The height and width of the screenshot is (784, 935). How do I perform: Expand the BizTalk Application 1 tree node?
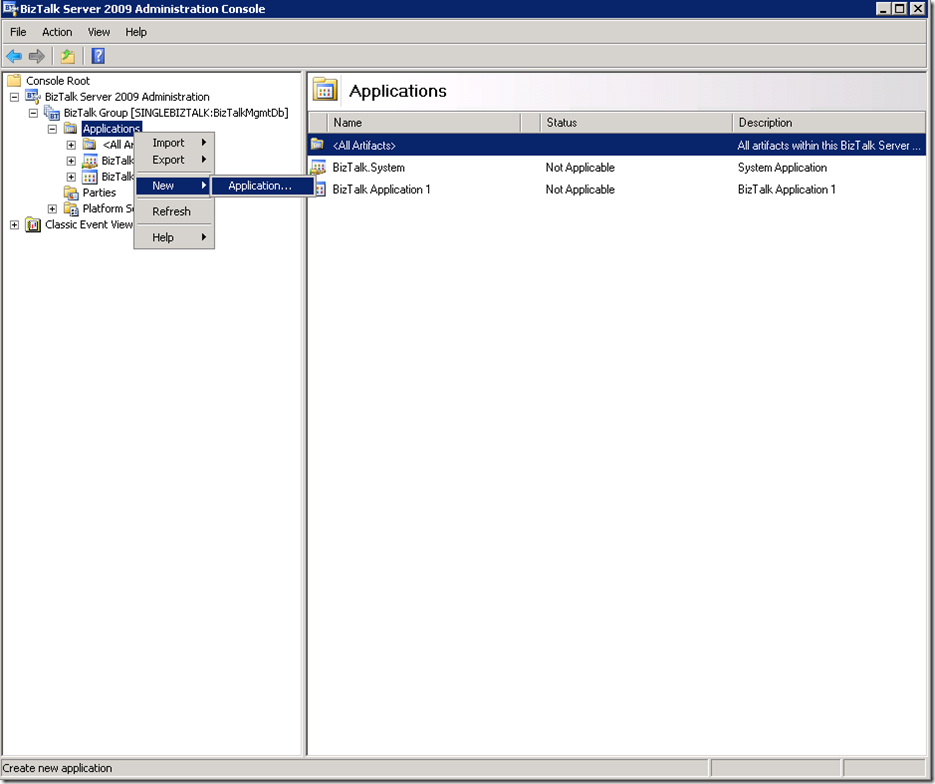click(71, 177)
